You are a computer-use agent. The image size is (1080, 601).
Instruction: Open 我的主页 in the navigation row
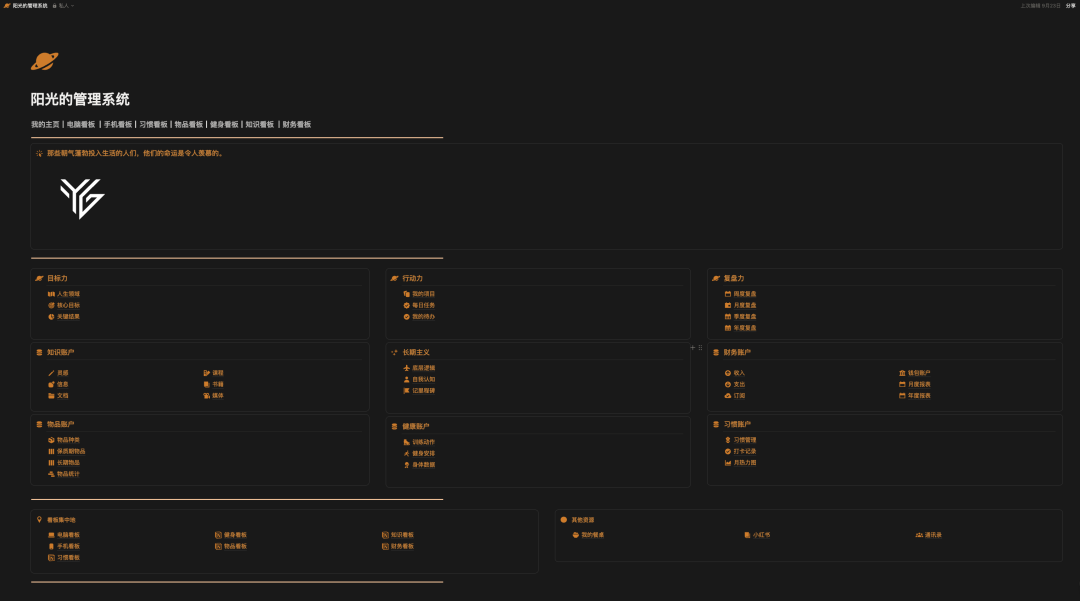(x=45, y=125)
